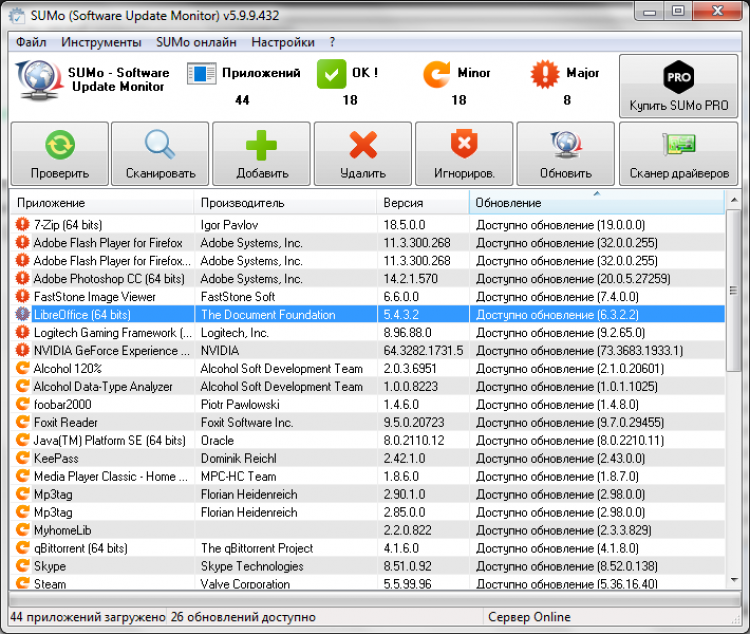Click the update cell showing (6.3.2.2)
The image size is (750, 634).
557,314
